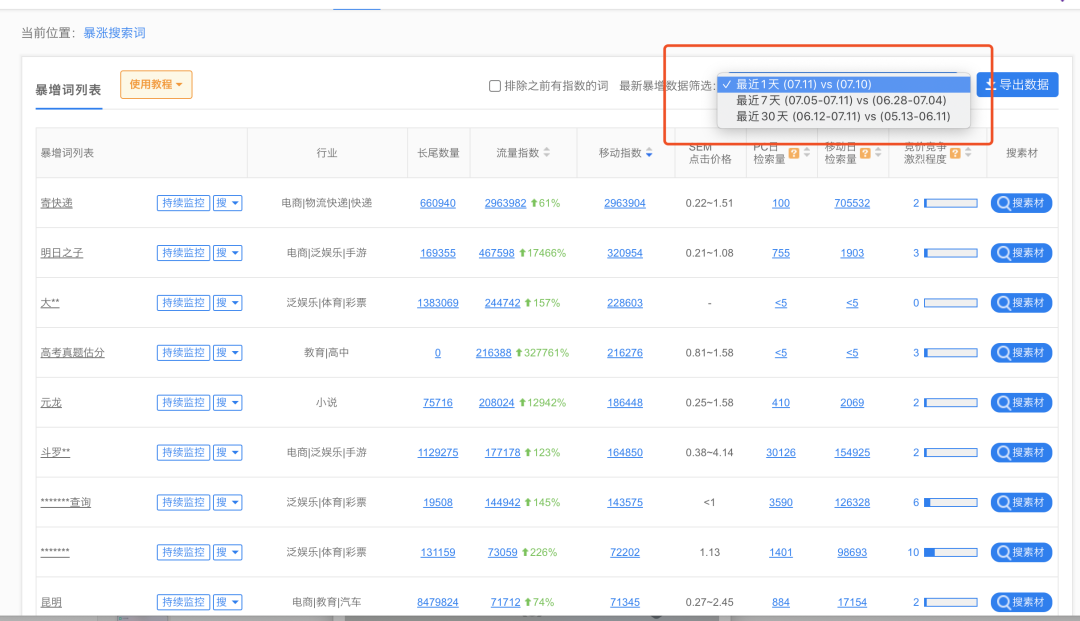
Task: Click the help icon beside PC日检索量
Action: click(x=793, y=153)
